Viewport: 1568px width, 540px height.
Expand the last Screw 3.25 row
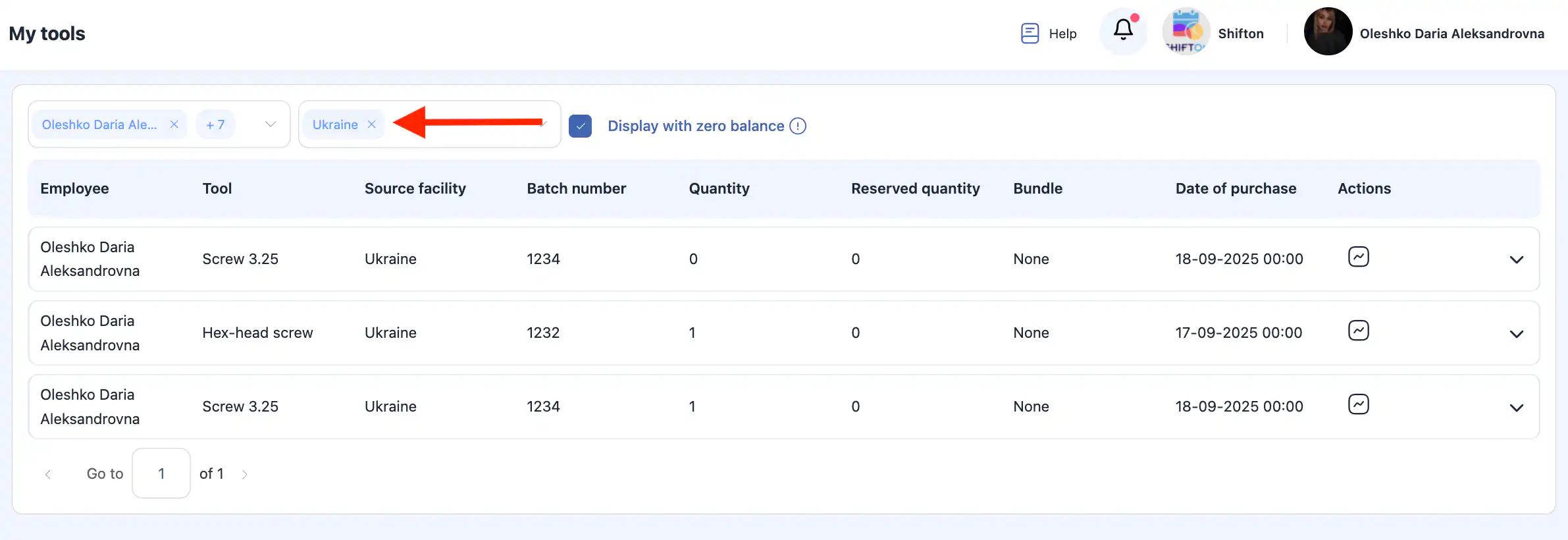[x=1516, y=408]
